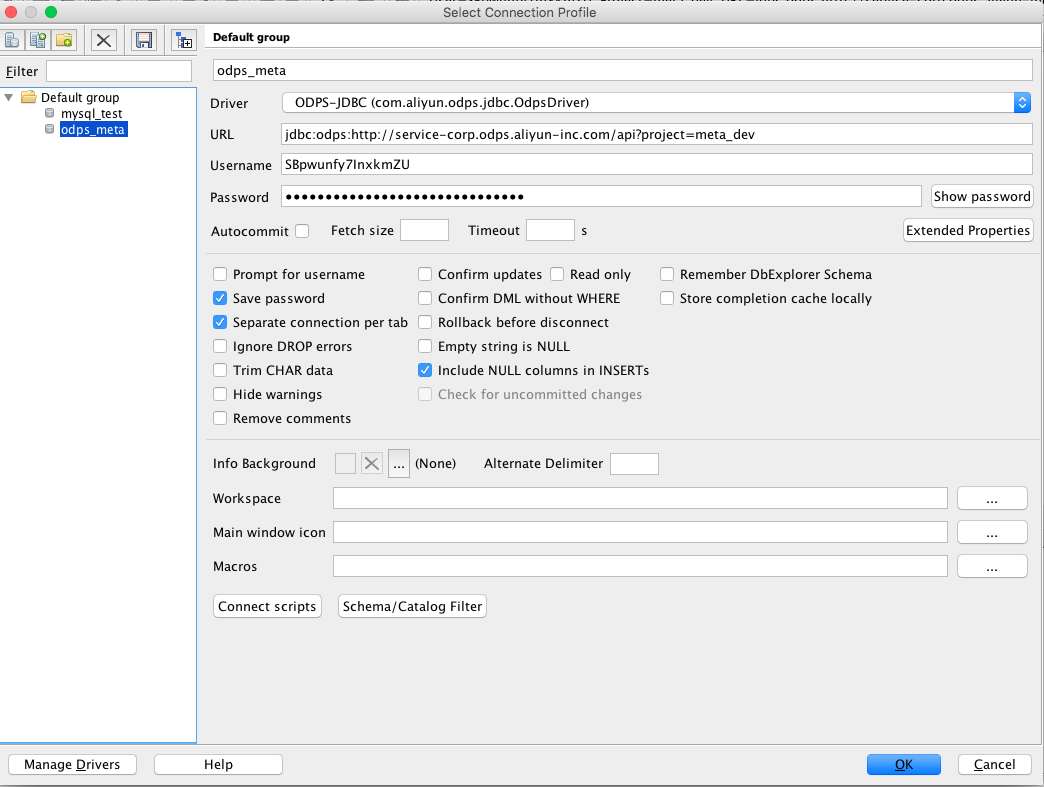1044x787 pixels.
Task: Enable Rollback before disconnect
Action: (425, 322)
